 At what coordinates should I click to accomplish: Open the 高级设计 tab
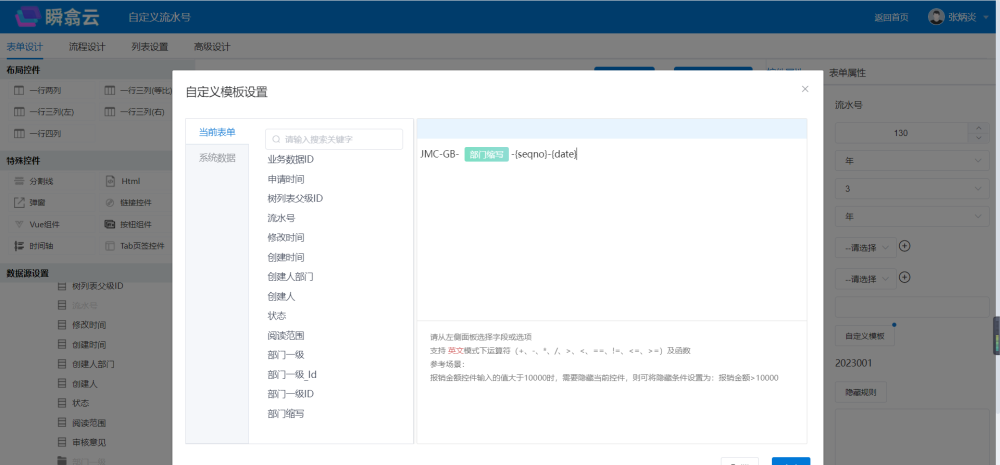coord(212,47)
